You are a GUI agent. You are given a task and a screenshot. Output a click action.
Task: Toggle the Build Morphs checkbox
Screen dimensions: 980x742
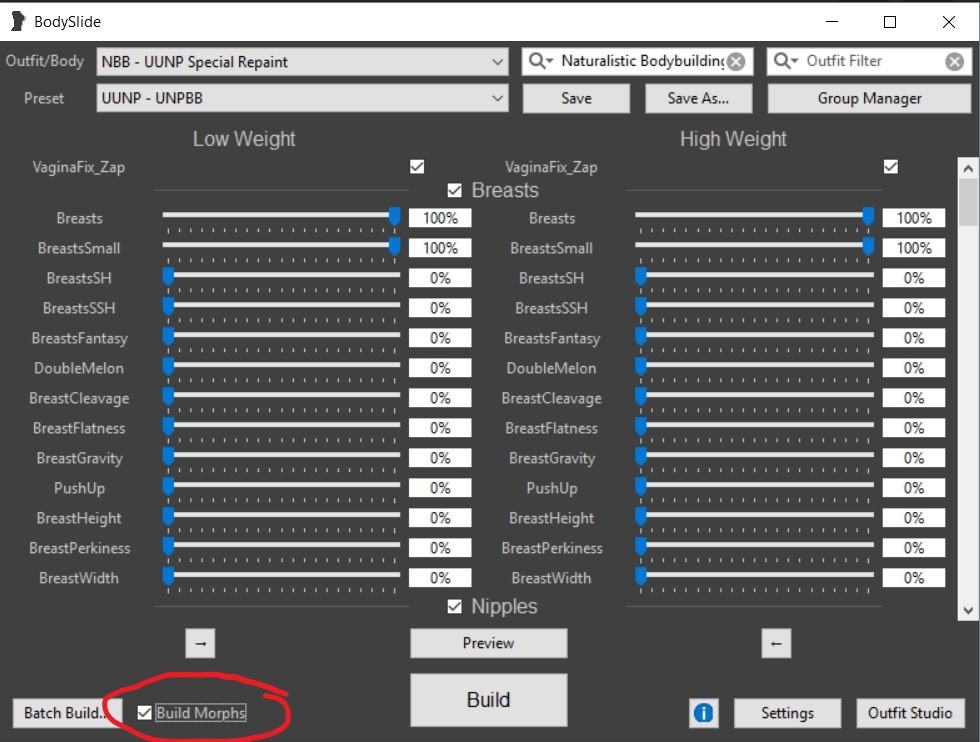tap(144, 713)
